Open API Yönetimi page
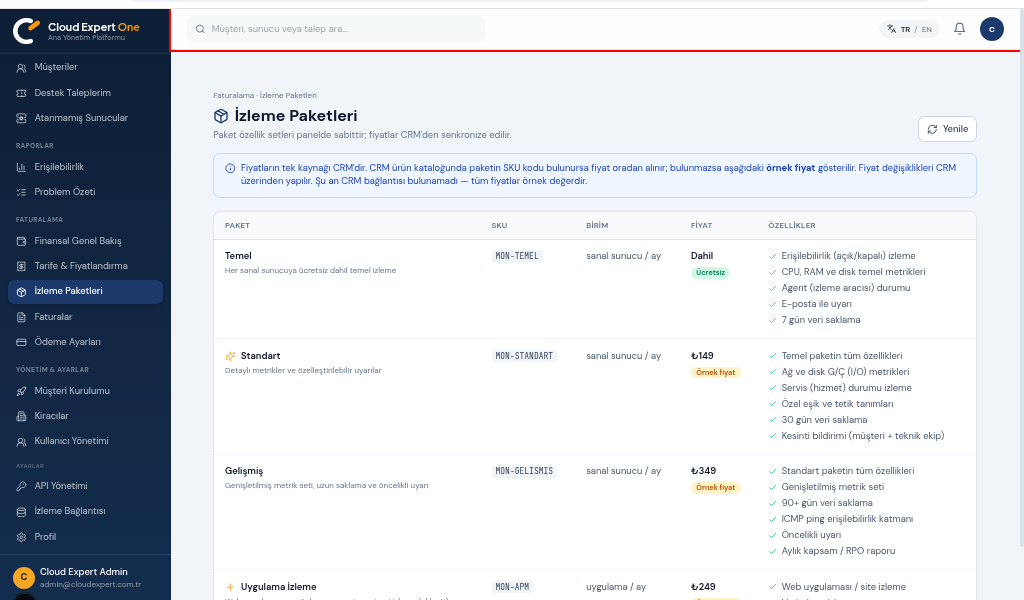This screenshot has width=1024, height=600. [86, 486]
